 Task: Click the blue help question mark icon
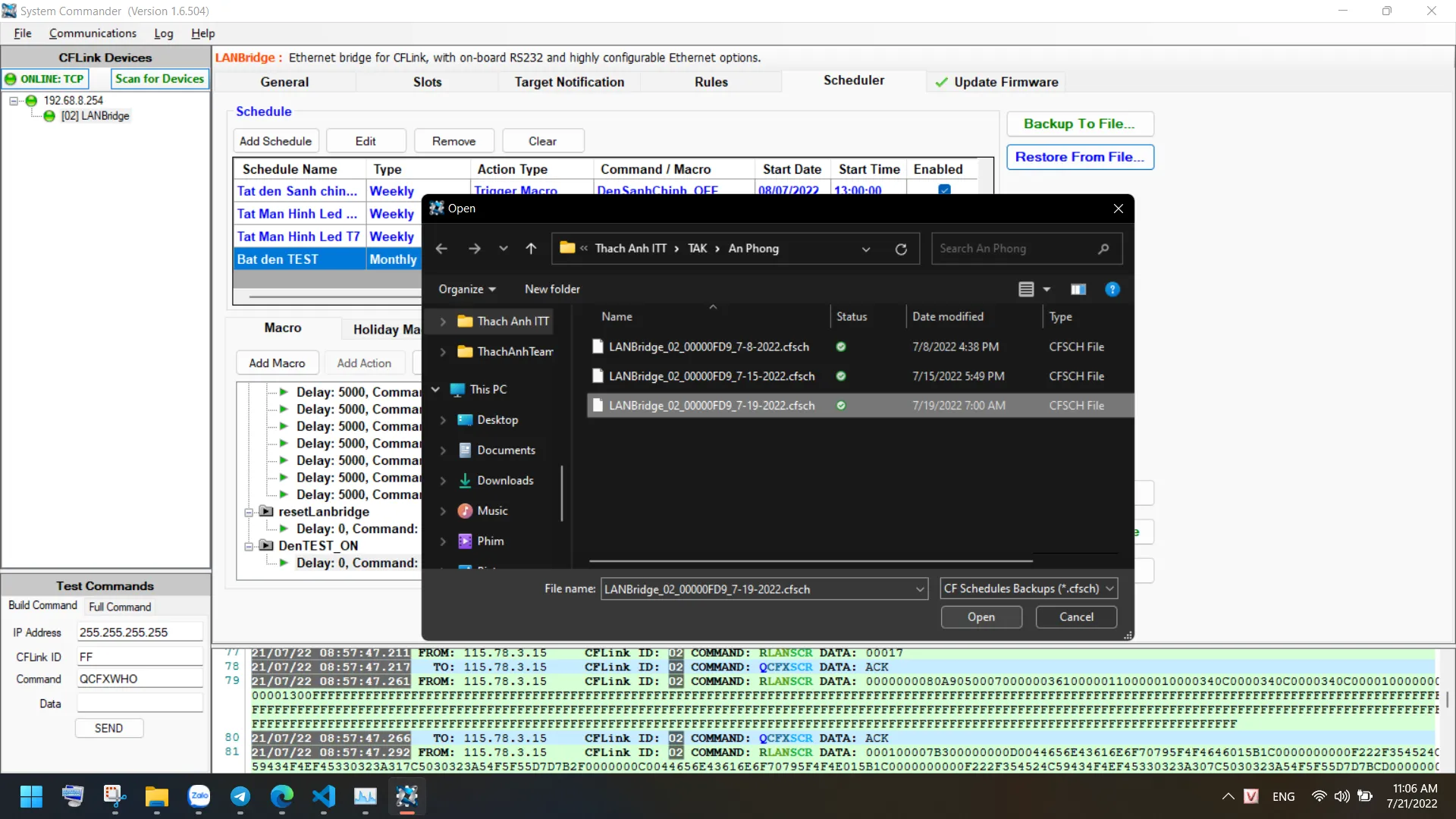coord(1112,289)
